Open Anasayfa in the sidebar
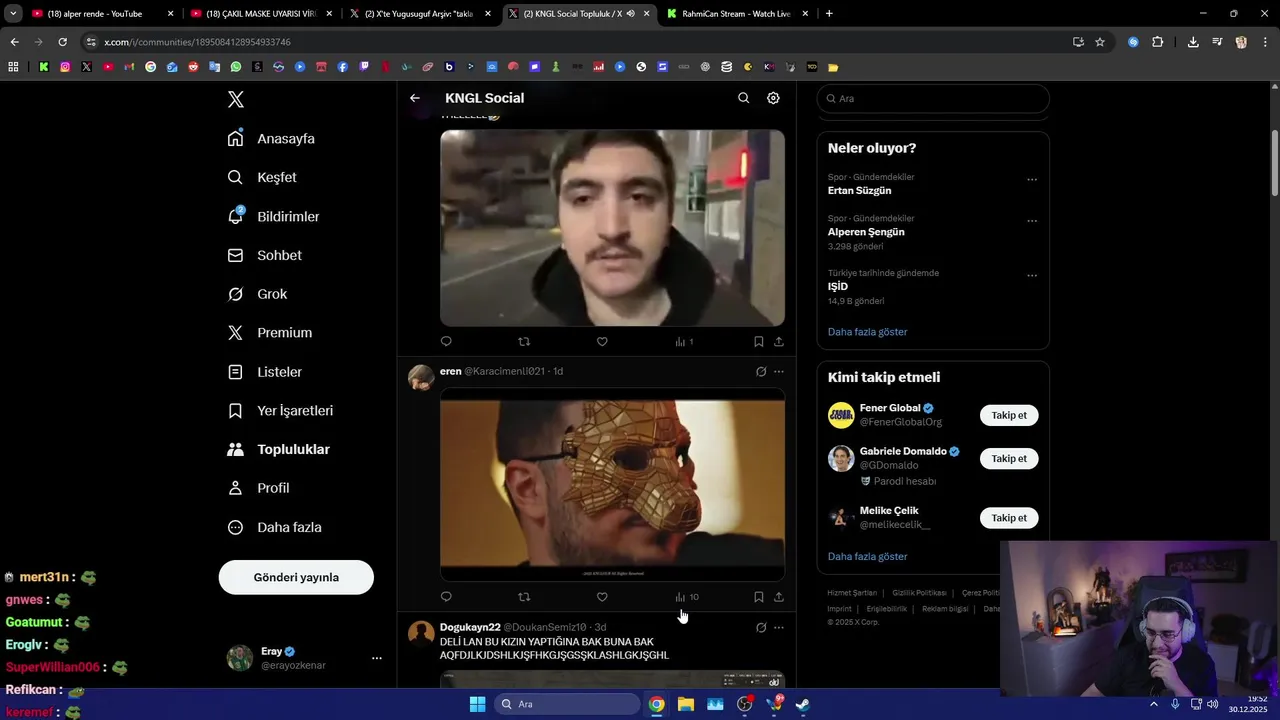The image size is (1280, 720). click(x=272, y=139)
